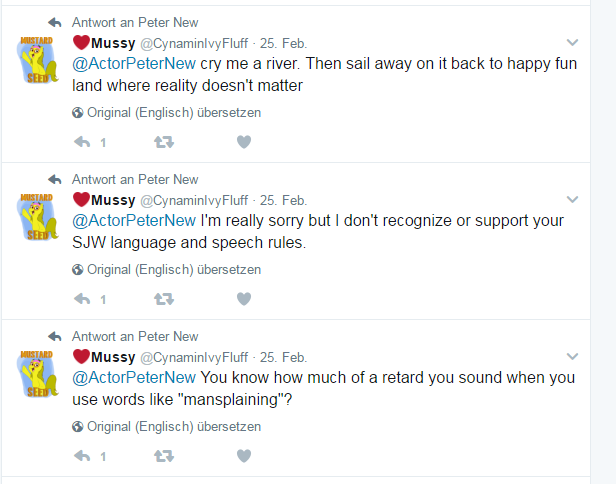The height and width of the screenshot is (484, 616).
Task: Reply to the 'mansplaining' tweet
Action: (82, 456)
